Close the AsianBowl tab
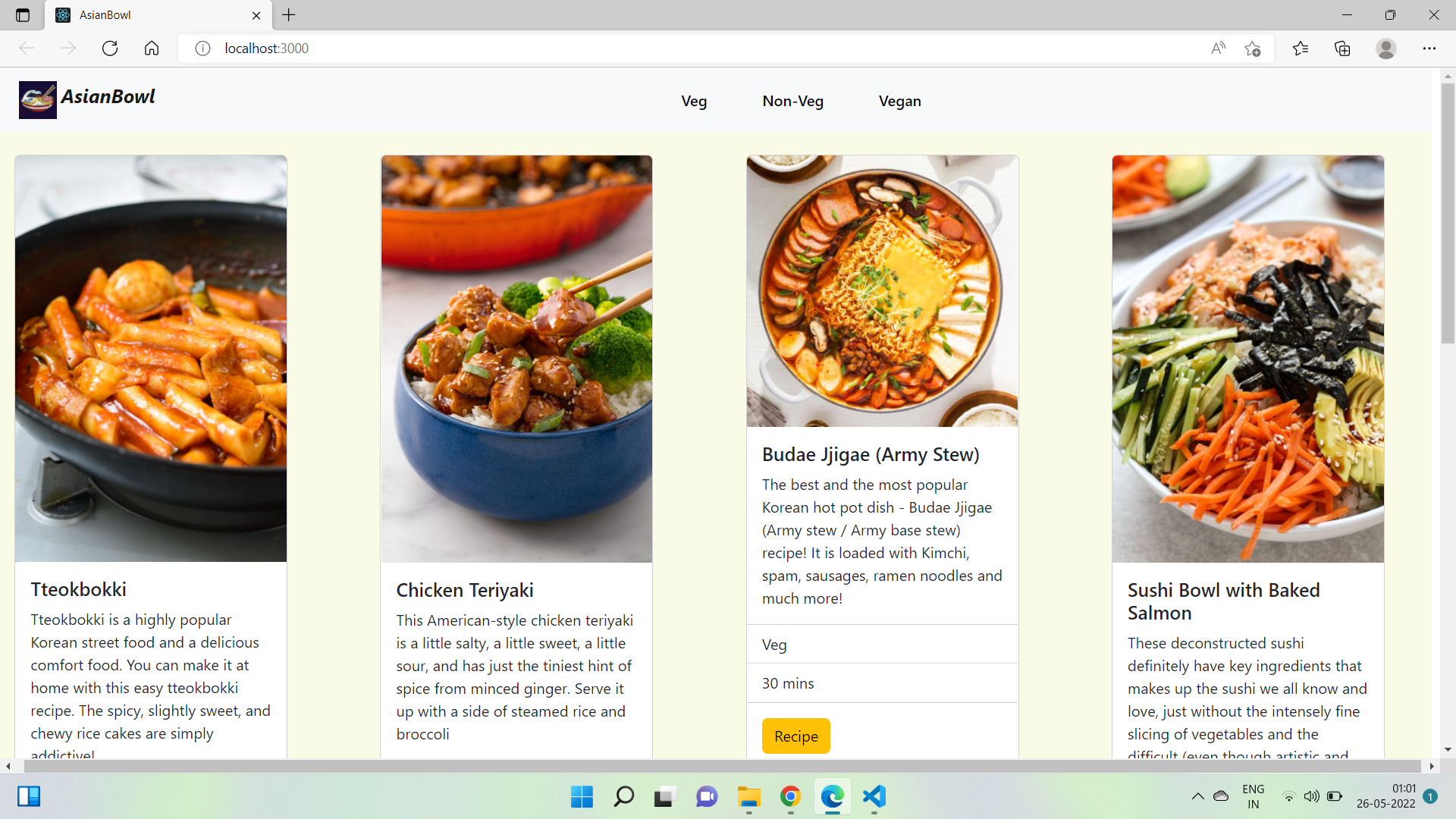Viewport: 1456px width, 819px height. click(x=256, y=15)
